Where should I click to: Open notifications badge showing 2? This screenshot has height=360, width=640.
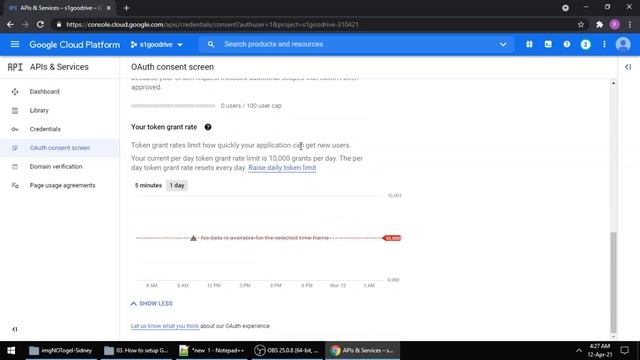point(585,44)
